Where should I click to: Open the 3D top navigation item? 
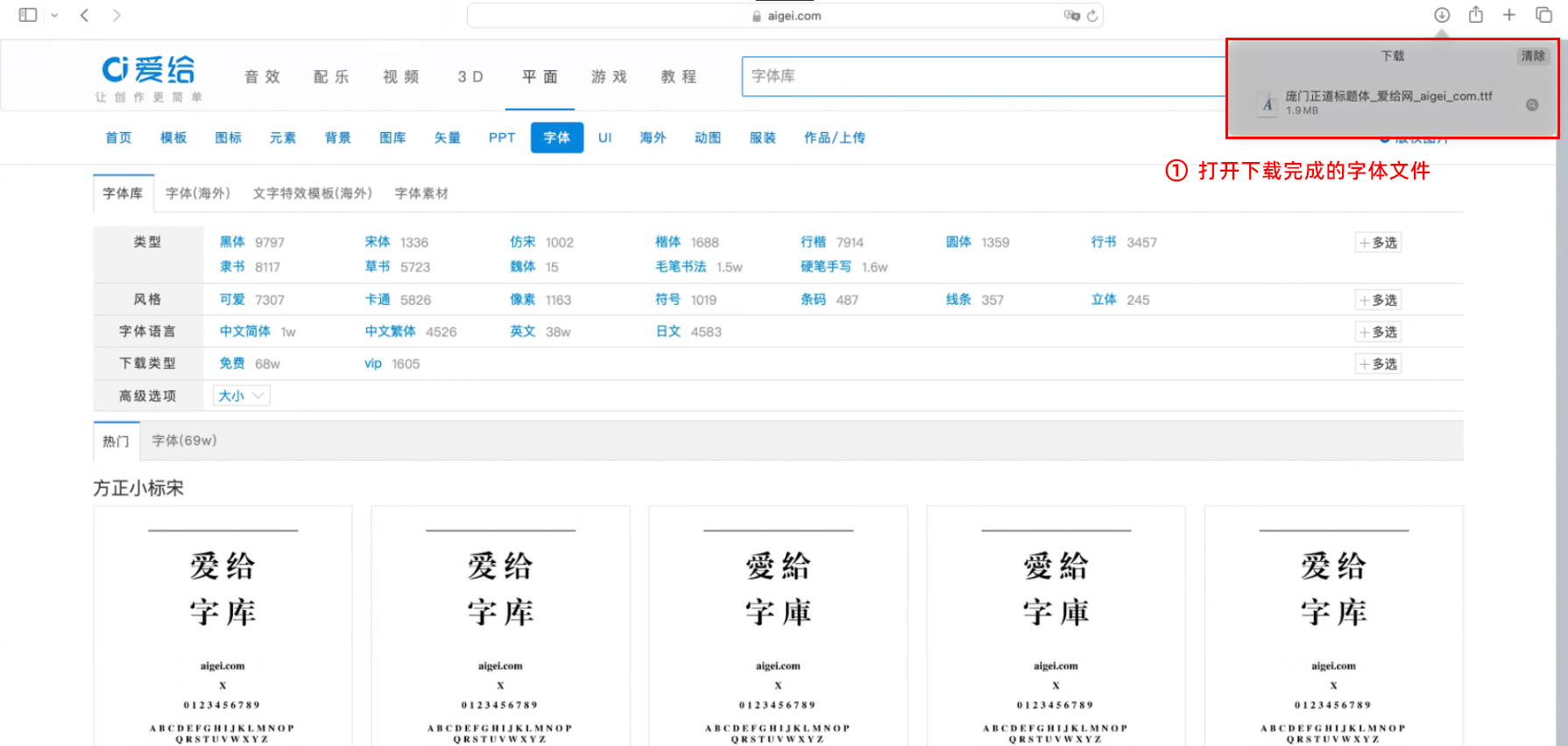pyautogui.click(x=470, y=77)
